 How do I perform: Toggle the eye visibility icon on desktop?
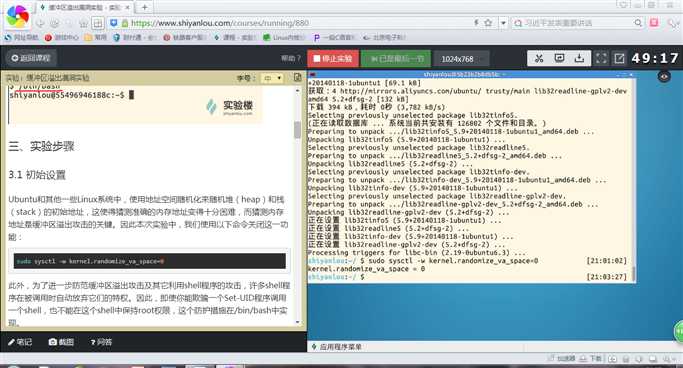664,77
